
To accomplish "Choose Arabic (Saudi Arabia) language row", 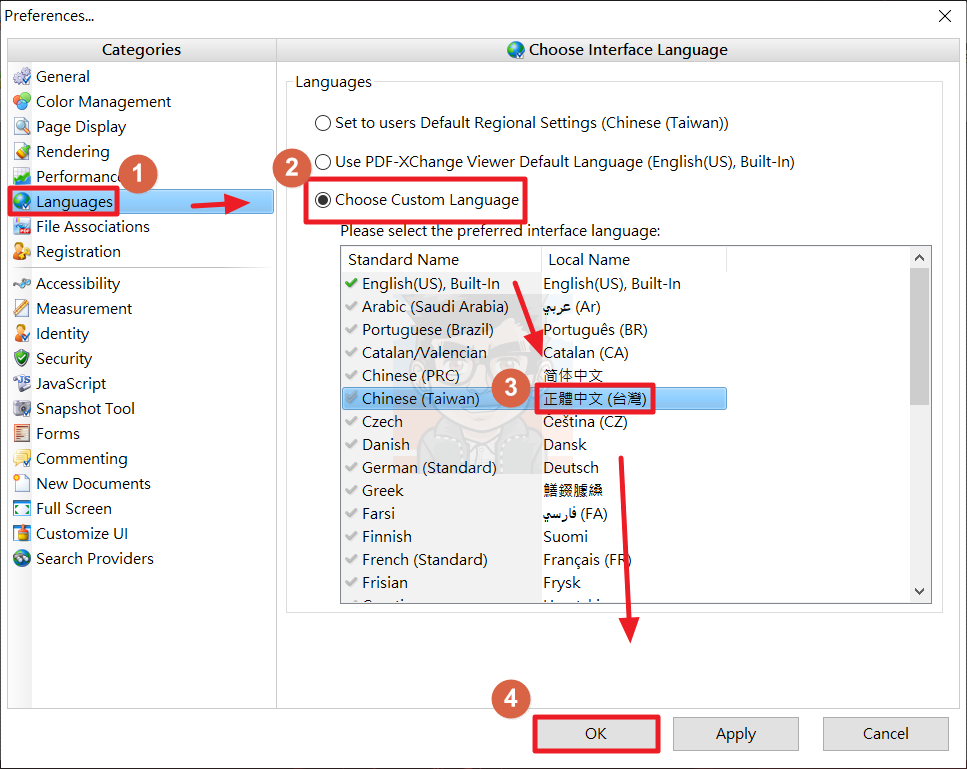I will [x=534, y=306].
